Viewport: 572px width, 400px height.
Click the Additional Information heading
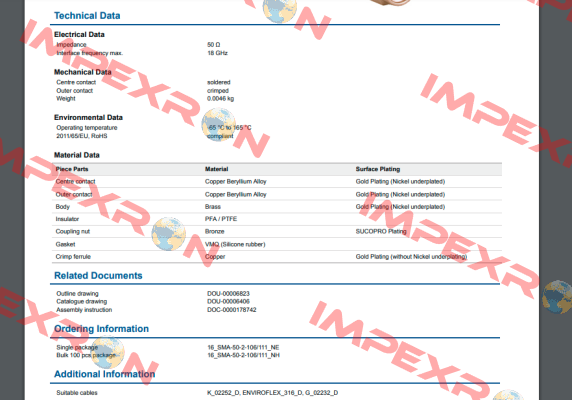click(x=104, y=374)
